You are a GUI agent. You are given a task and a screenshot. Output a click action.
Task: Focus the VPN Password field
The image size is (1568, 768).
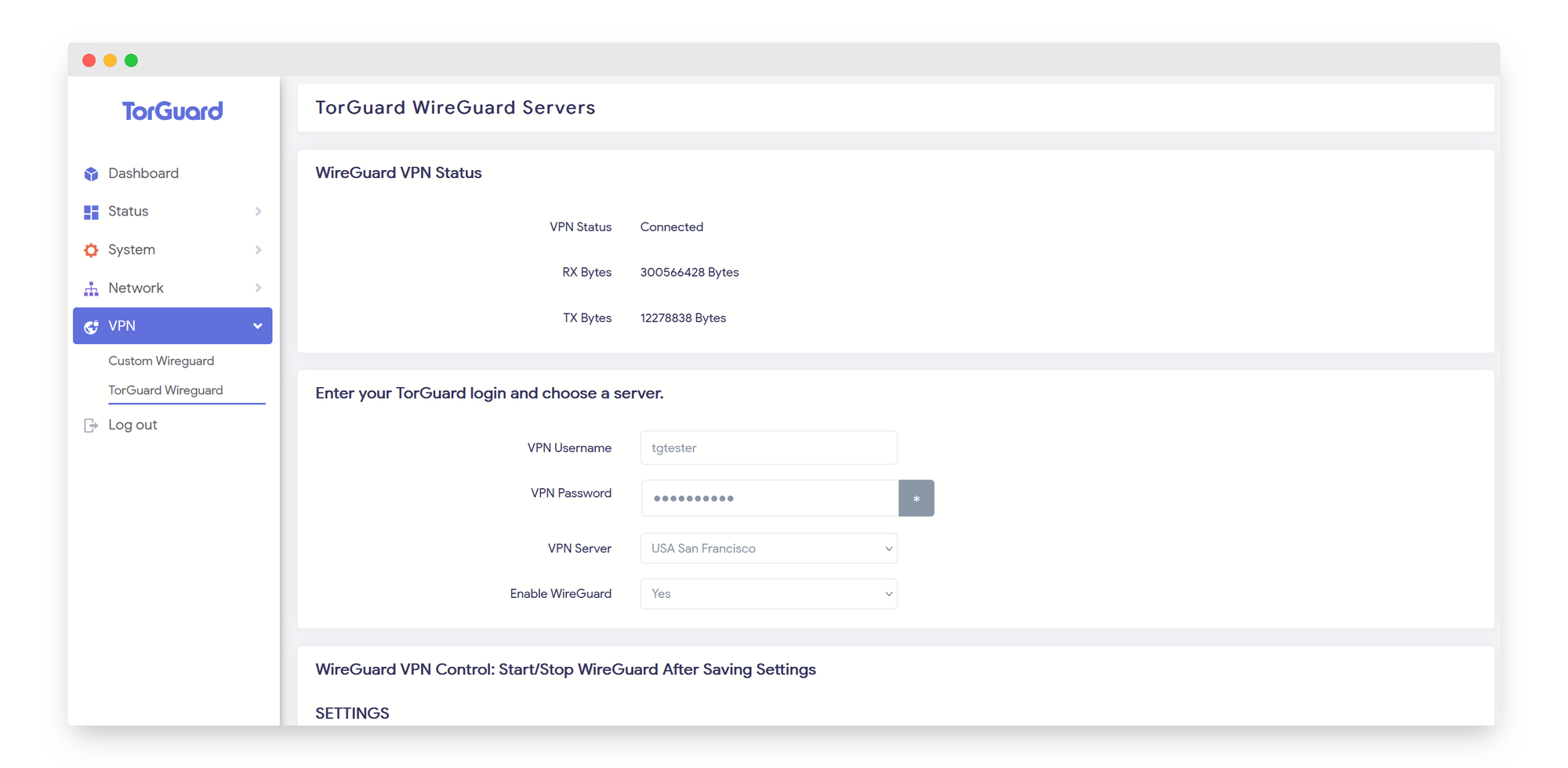770,498
